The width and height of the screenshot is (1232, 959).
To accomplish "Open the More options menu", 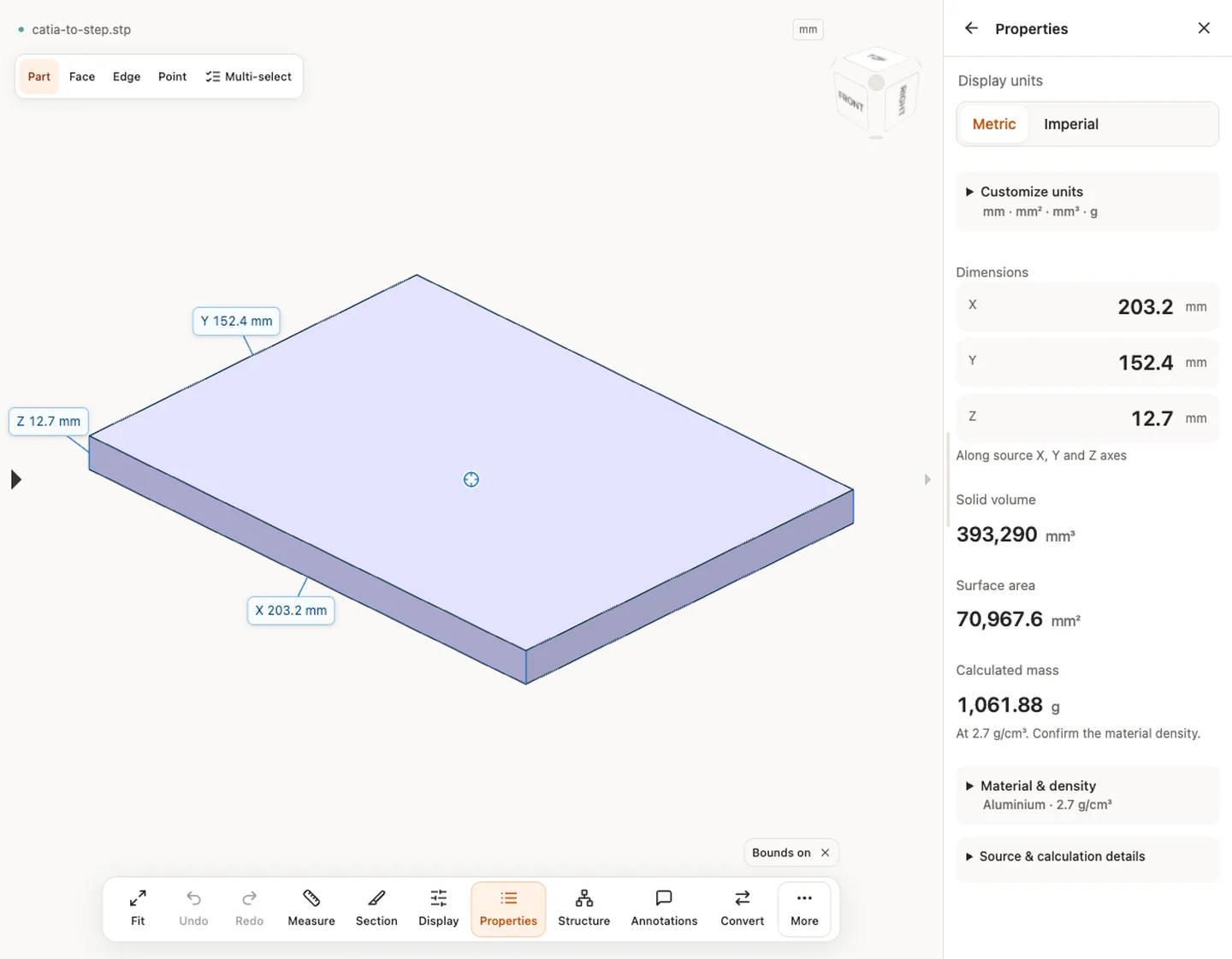I will point(804,909).
